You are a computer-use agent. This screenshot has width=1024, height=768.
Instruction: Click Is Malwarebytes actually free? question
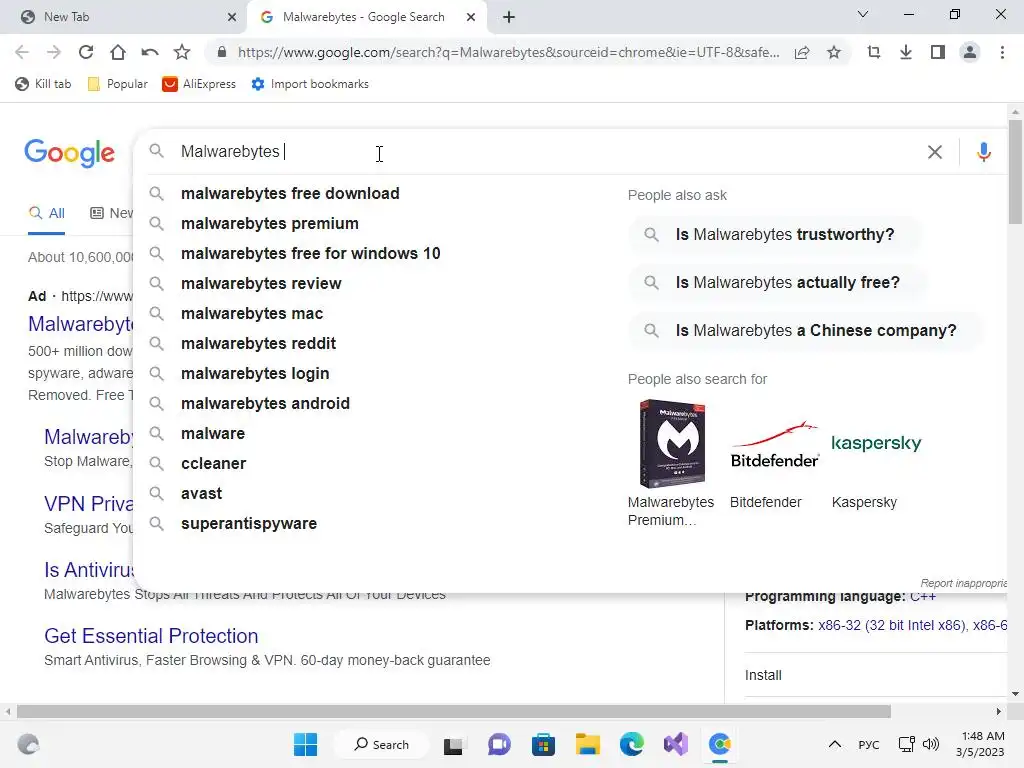778,283
